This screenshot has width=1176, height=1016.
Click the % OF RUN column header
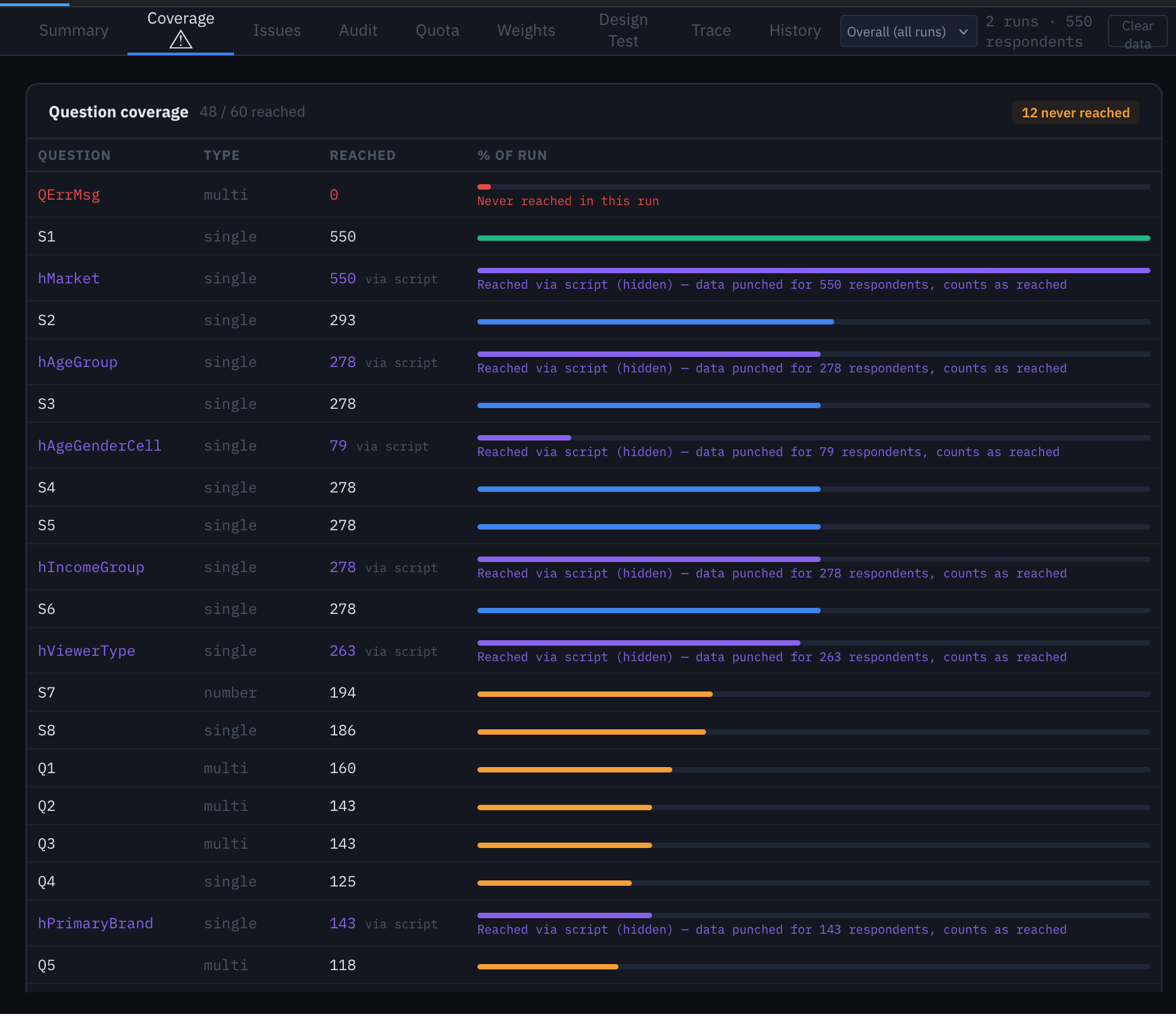tap(512, 155)
